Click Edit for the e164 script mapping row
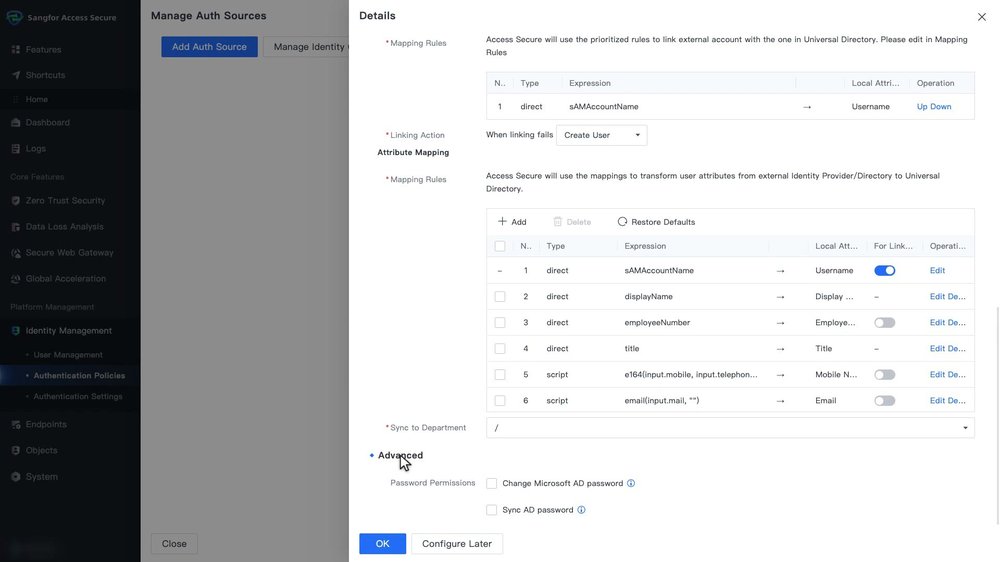This screenshot has height=562, width=1000. (x=937, y=374)
